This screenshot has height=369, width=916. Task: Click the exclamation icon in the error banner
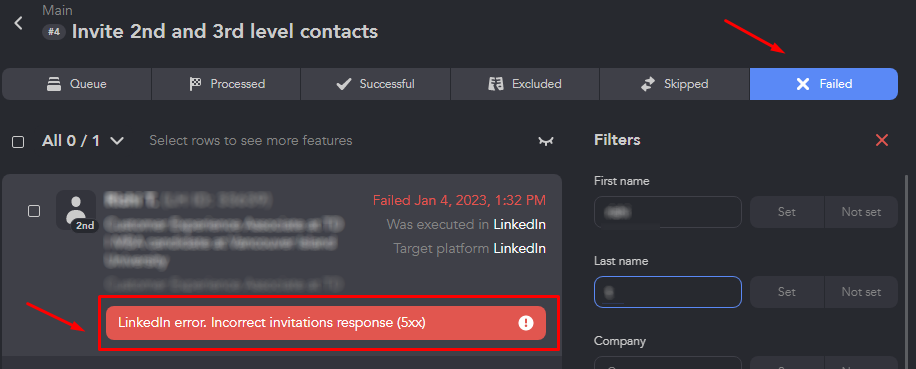[526, 323]
